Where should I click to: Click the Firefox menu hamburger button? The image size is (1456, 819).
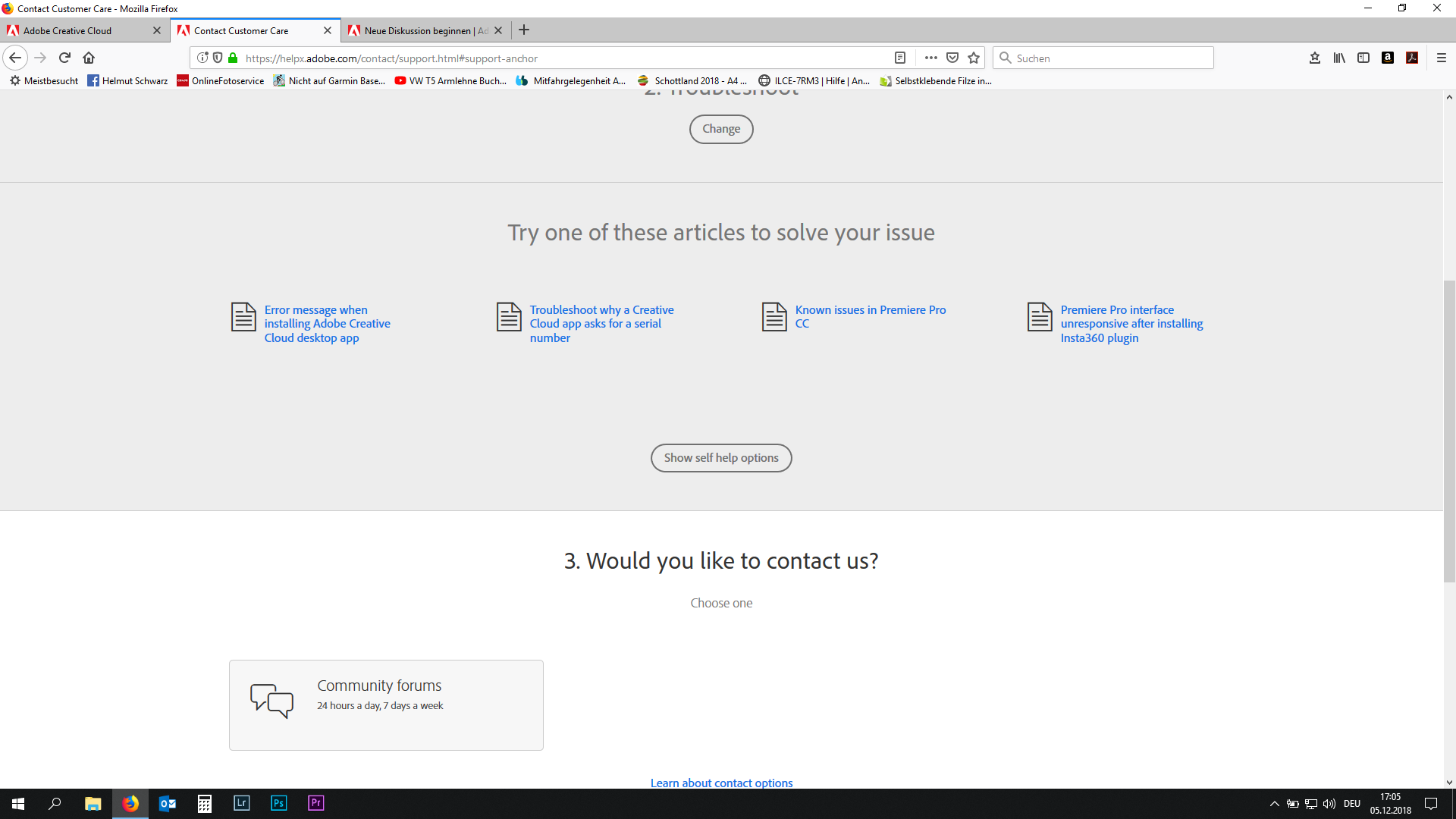tap(1441, 58)
